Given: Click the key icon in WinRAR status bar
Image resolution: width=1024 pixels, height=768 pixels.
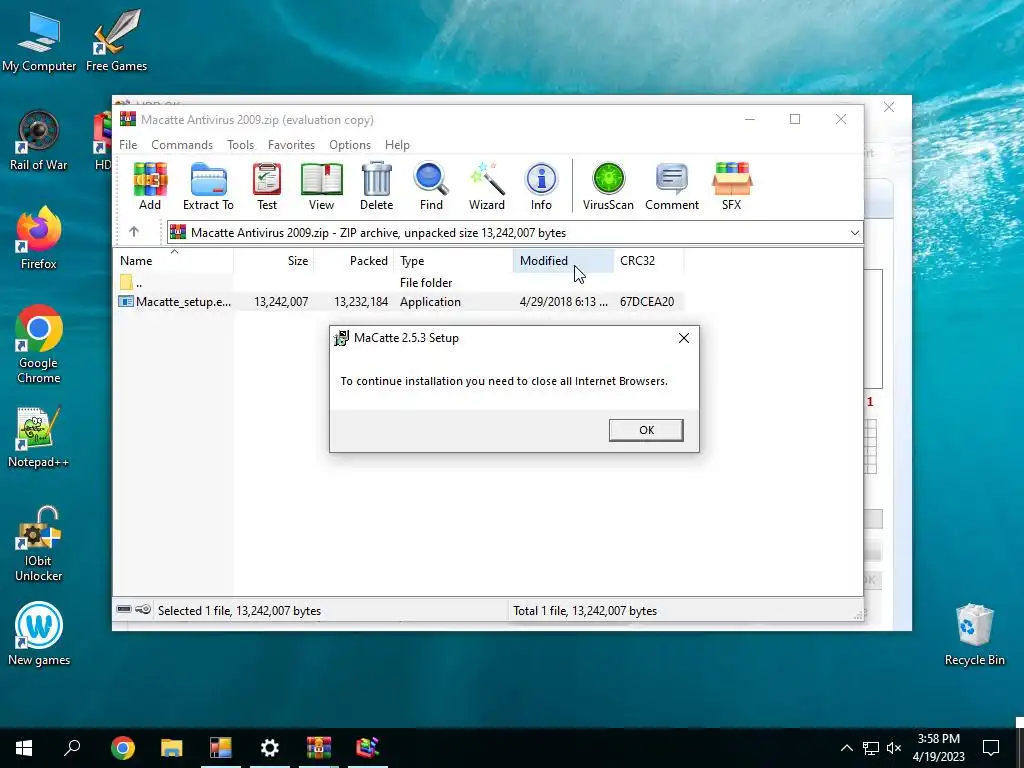Looking at the screenshot, I should pos(143,610).
